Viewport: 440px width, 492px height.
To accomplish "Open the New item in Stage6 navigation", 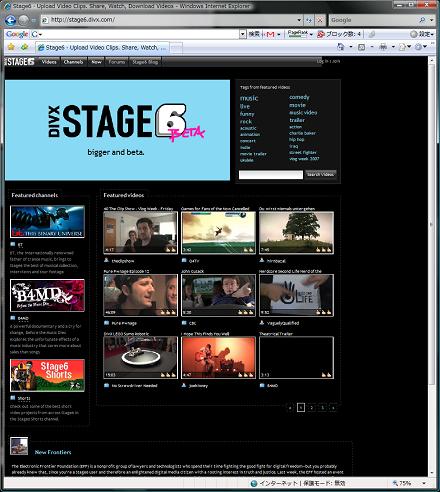I will pyautogui.click(x=96, y=62).
